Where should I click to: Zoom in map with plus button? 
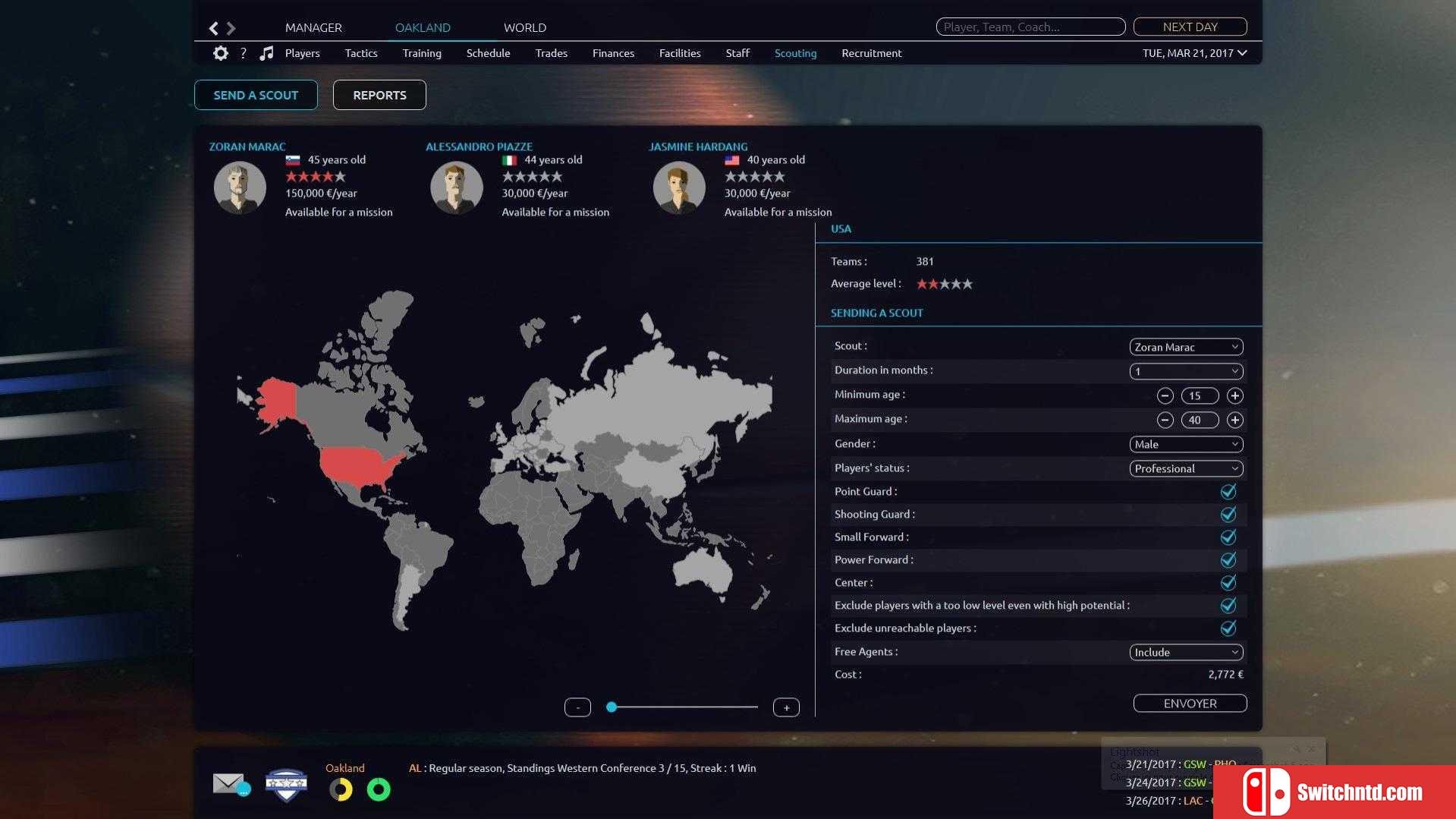pyautogui.click(x=786, y=707)
